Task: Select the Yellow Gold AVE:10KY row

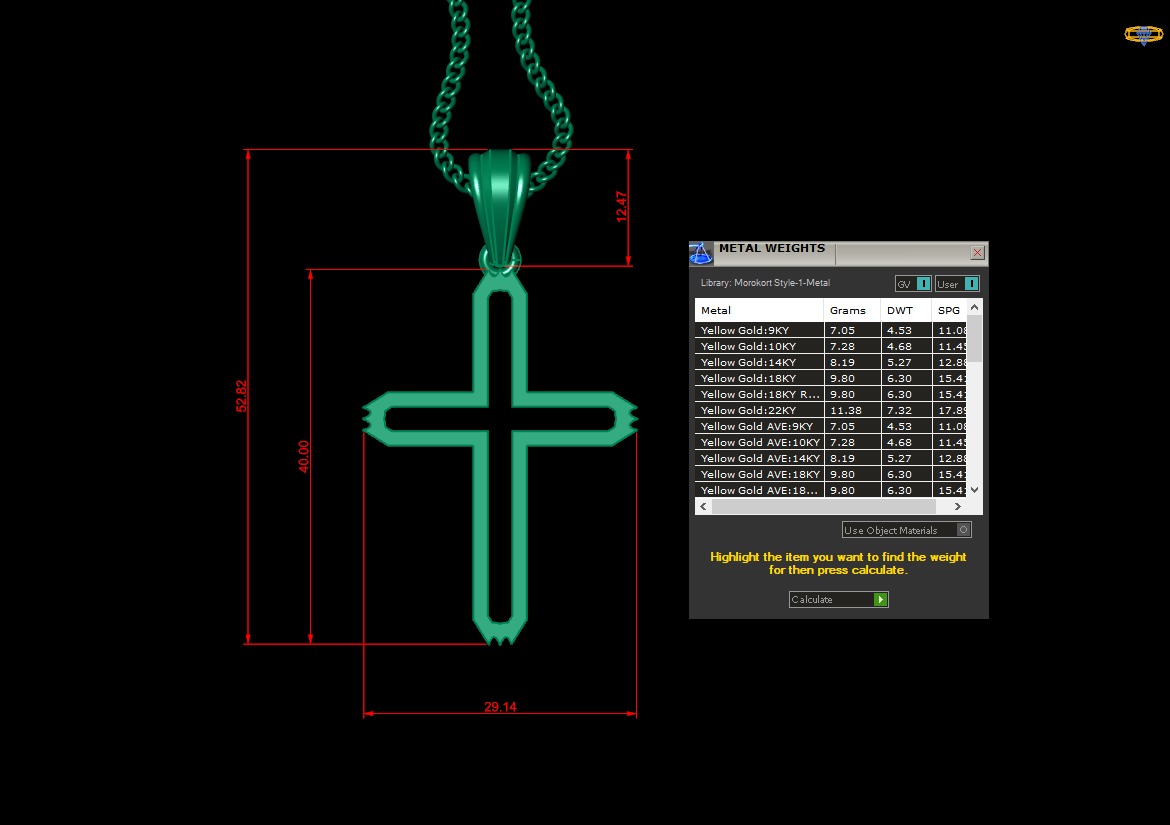Action: (x=830, y=442)
